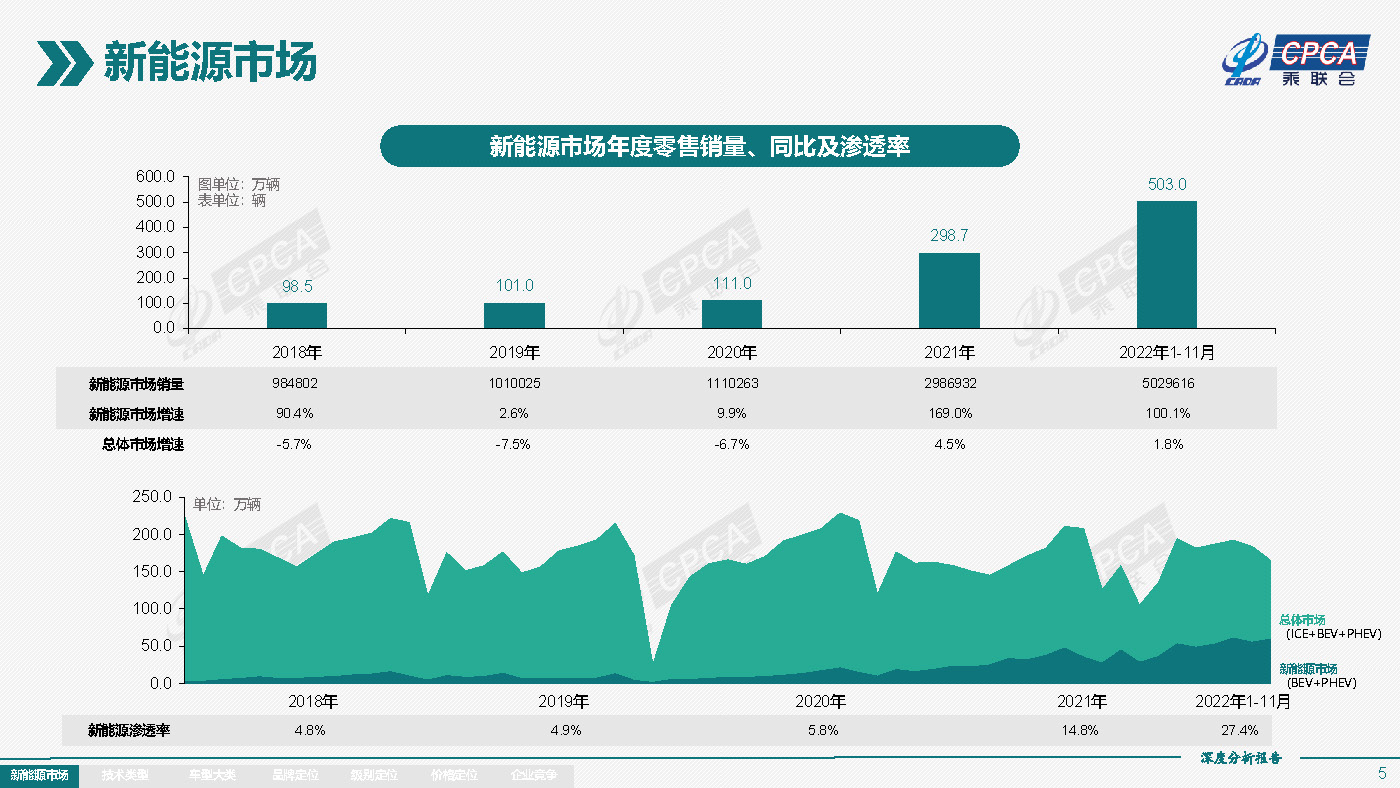
Task: Click the overall growth value -6.7%
Action: pos(731,444)
